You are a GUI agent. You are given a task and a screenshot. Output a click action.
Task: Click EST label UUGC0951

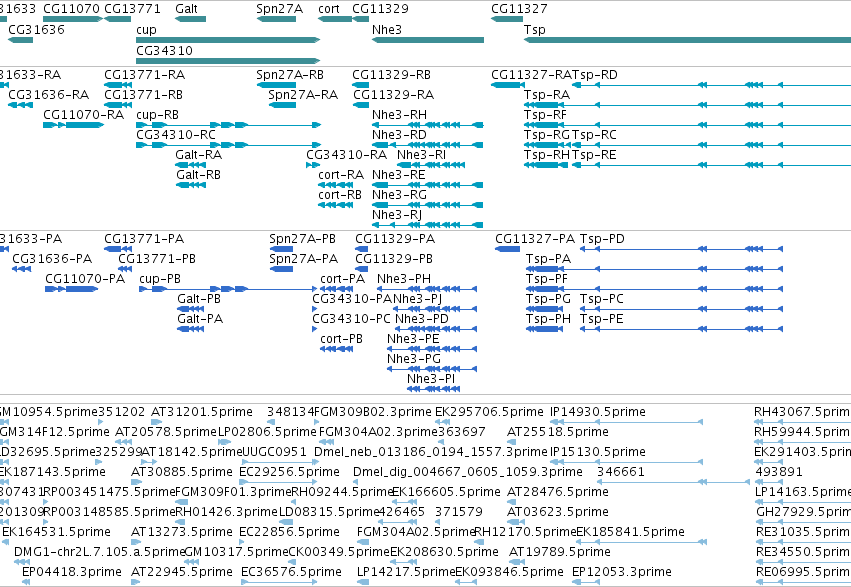point(274,452)
